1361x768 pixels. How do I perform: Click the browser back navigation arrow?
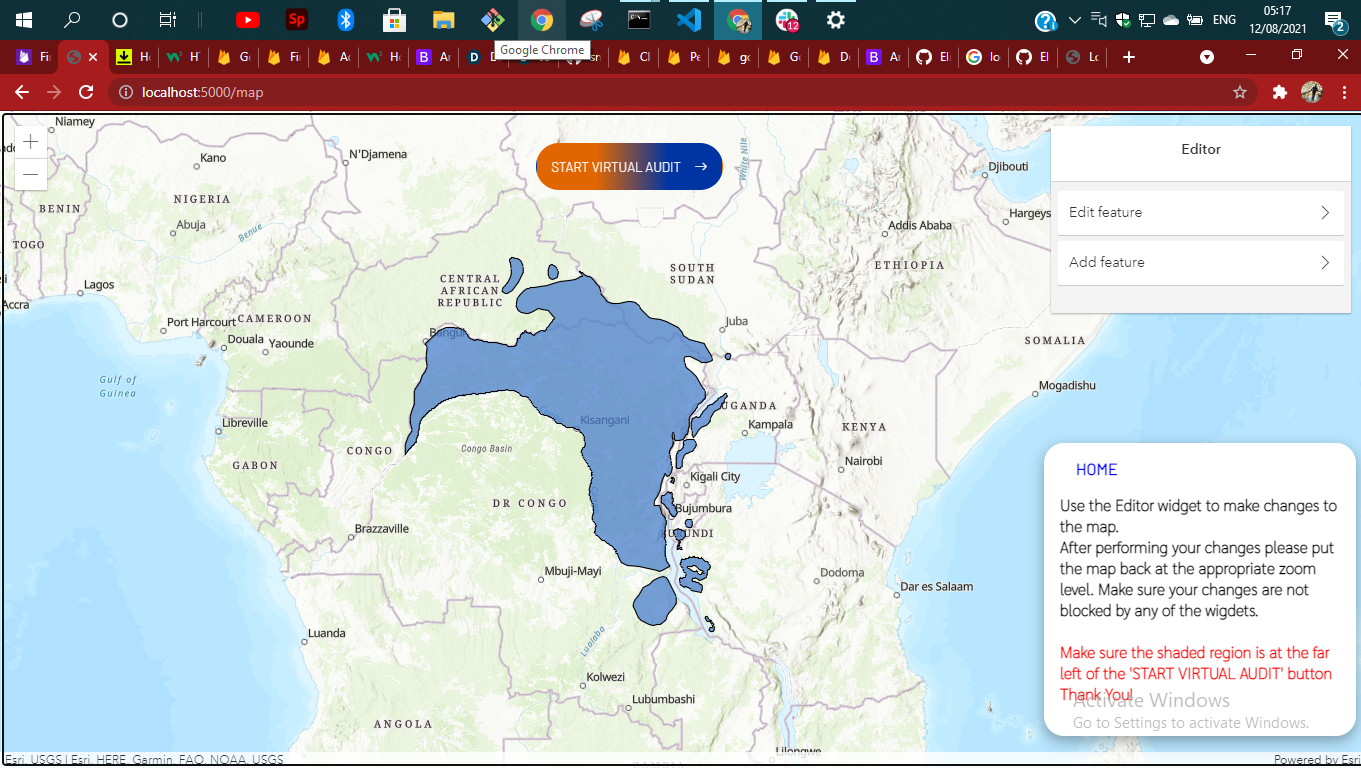(21, 91)
